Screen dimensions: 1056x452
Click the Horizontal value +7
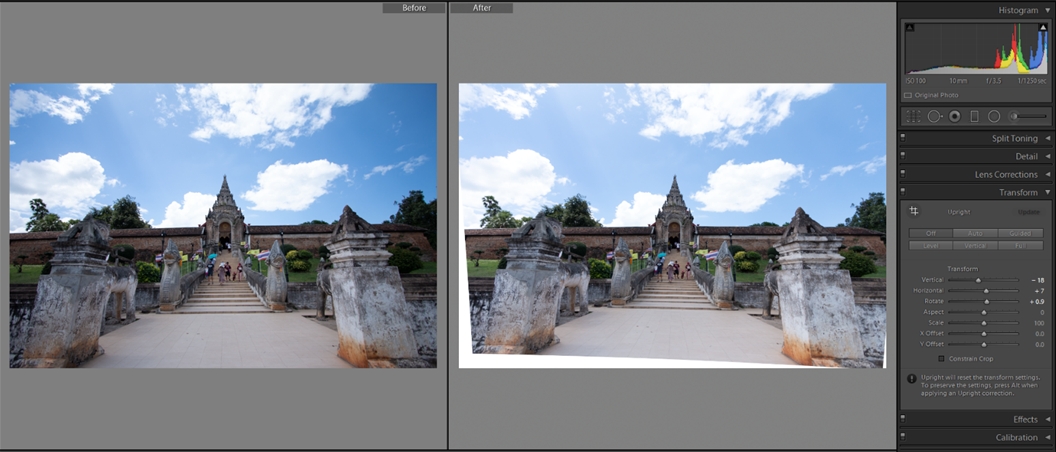coord(1038,290)
